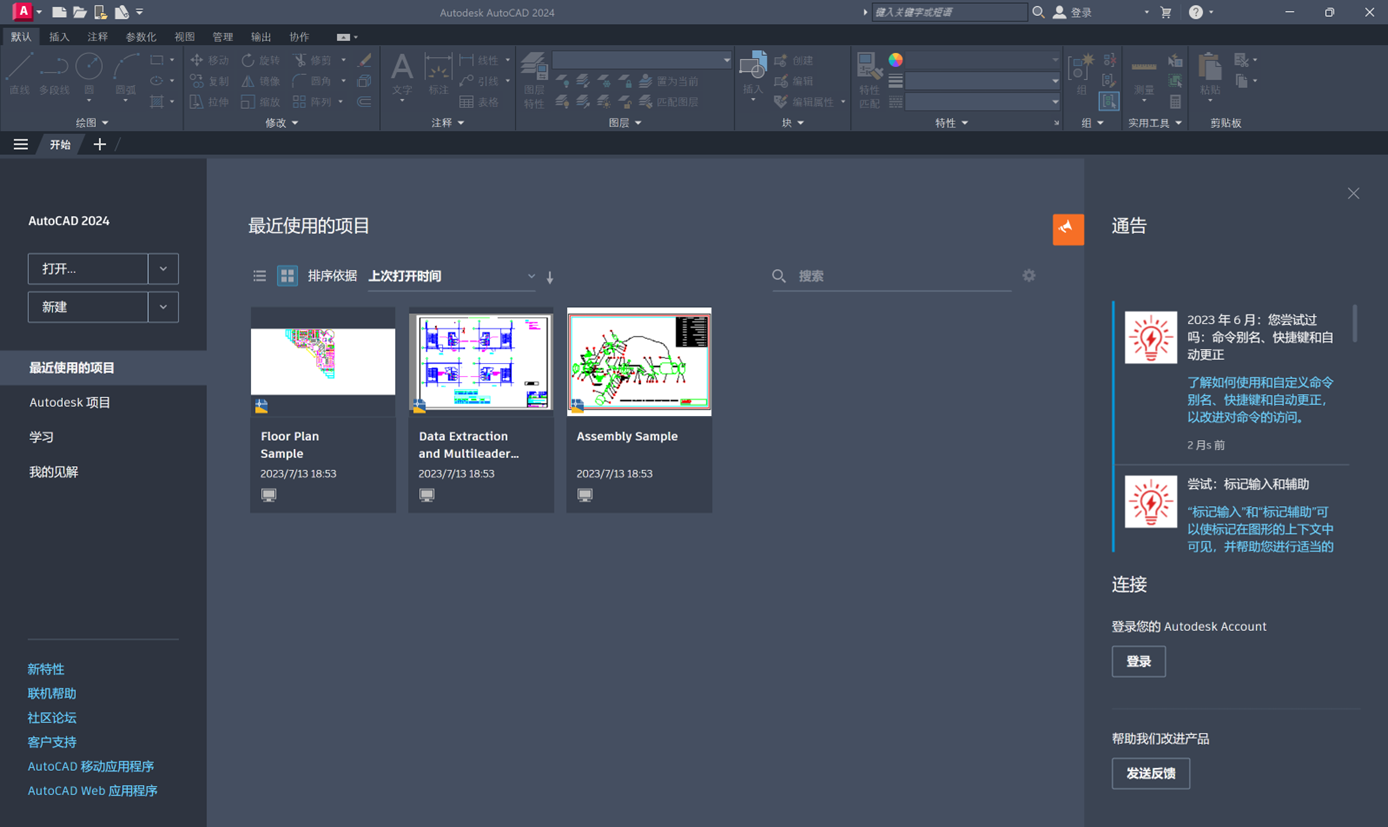1388x827 pixels.
Task: Go to the Manage (管理) ribbon tab
Action: [x=222, y=37]
